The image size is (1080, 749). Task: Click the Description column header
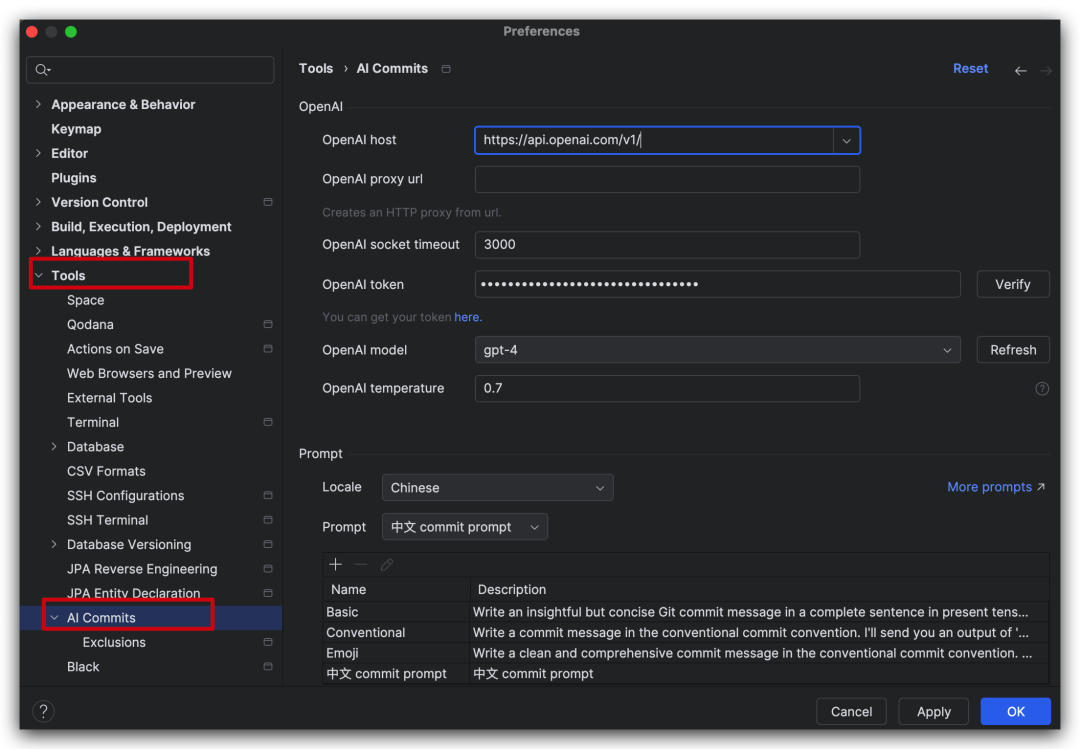[760, 590]
